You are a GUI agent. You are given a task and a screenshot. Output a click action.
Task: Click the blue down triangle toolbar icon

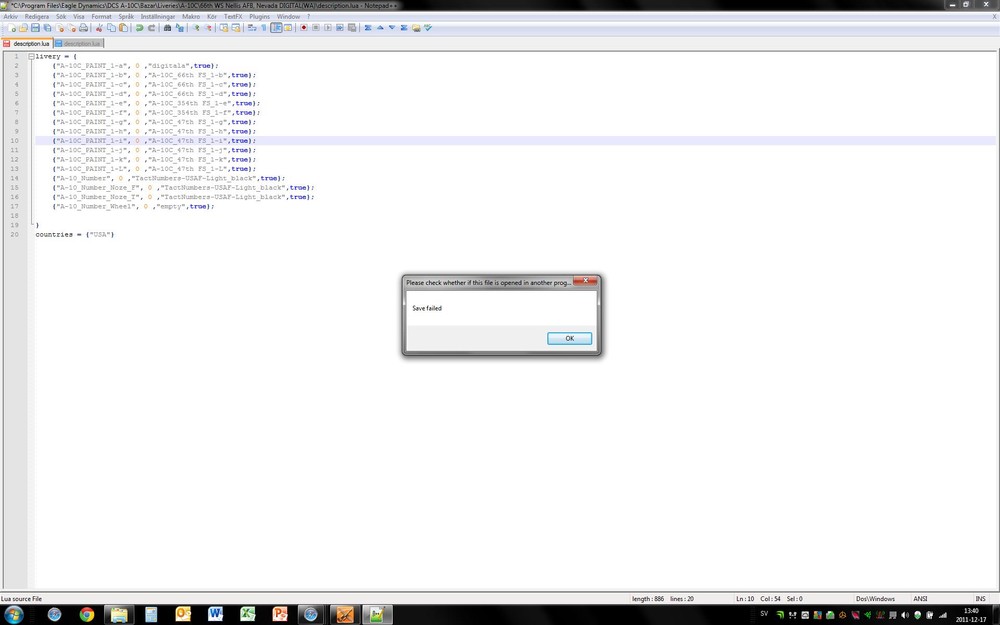pos(392,28)
